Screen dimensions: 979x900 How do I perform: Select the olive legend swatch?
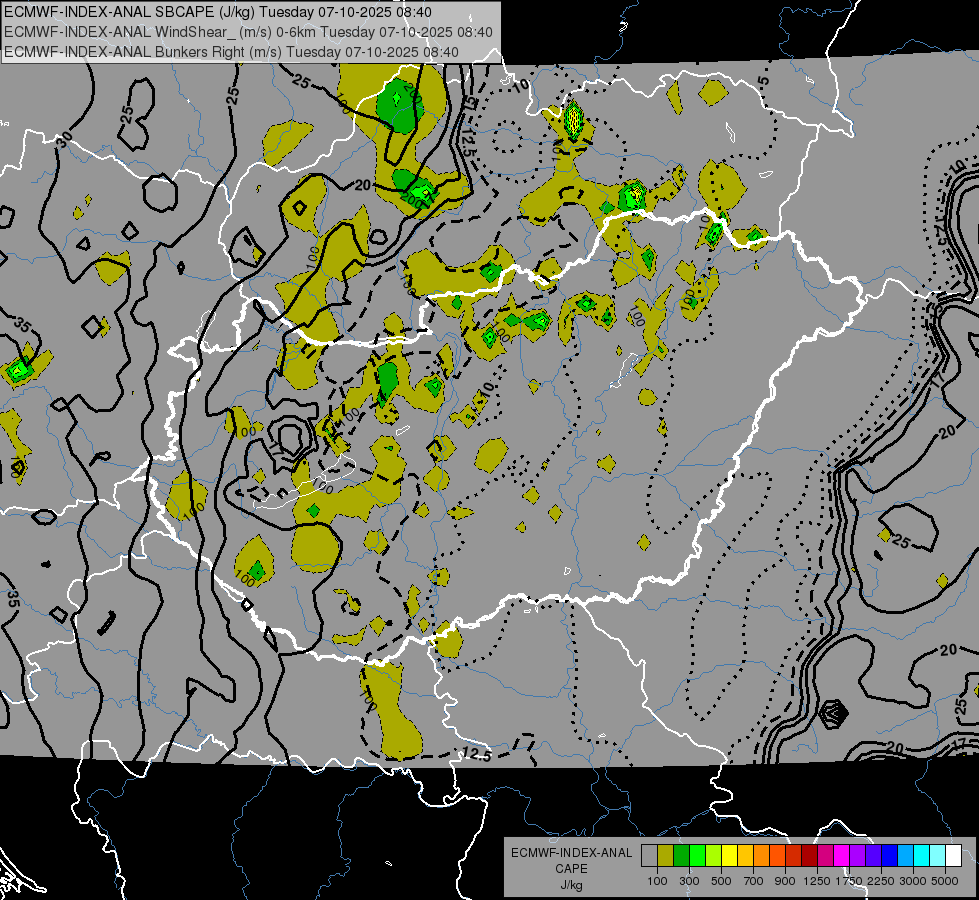(666, 855)
